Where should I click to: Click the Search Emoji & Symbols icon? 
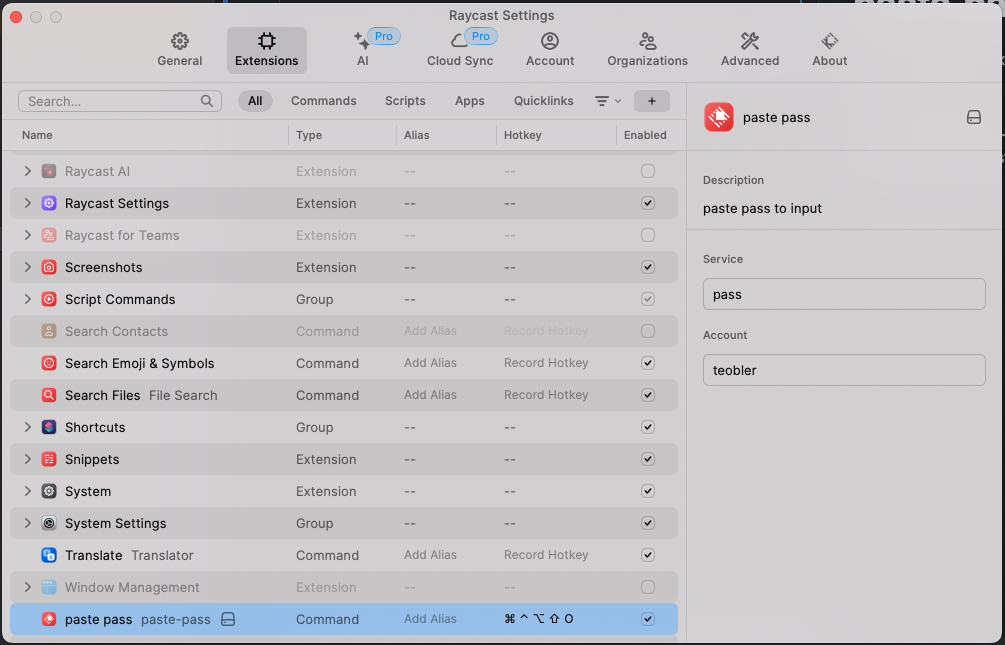49,363
